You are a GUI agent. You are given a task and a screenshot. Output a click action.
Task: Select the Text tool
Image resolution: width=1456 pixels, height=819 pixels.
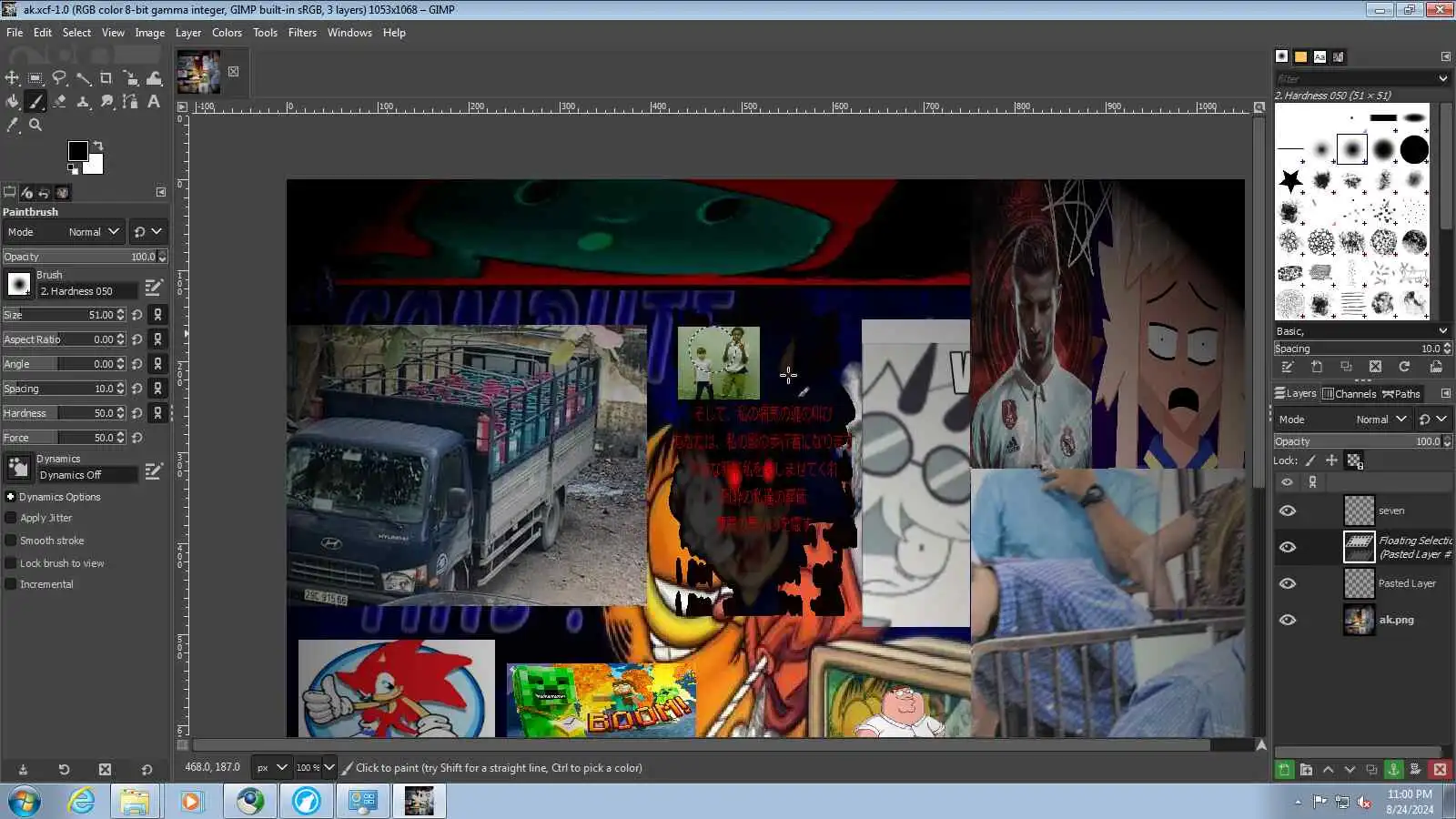click(154, 102)
